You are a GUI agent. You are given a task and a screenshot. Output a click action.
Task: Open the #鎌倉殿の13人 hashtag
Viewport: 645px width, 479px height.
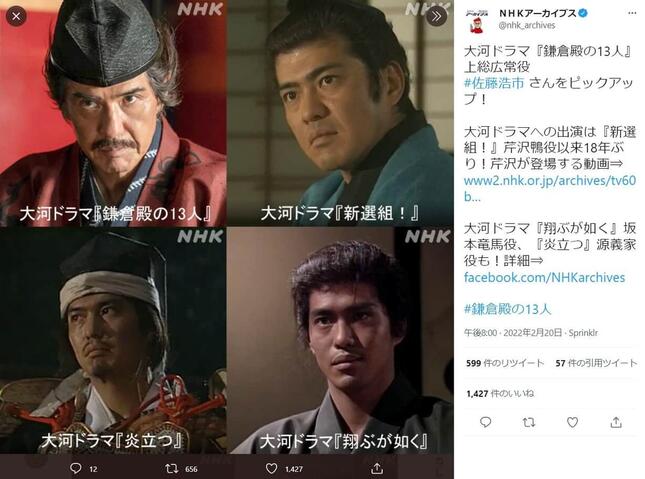pyautogui.click(x=507, y=309)
